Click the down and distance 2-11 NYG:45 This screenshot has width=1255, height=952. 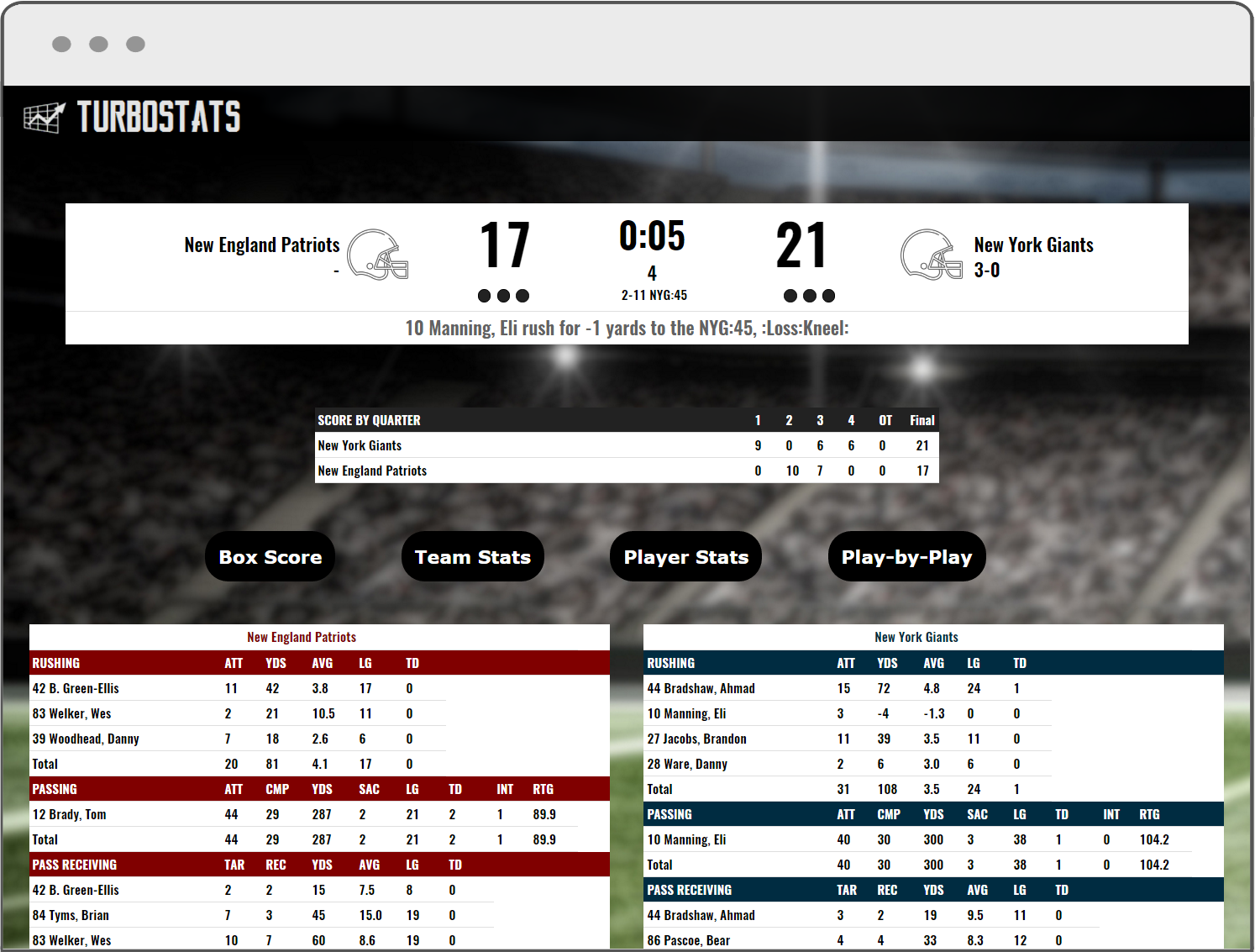coord(654,296)
